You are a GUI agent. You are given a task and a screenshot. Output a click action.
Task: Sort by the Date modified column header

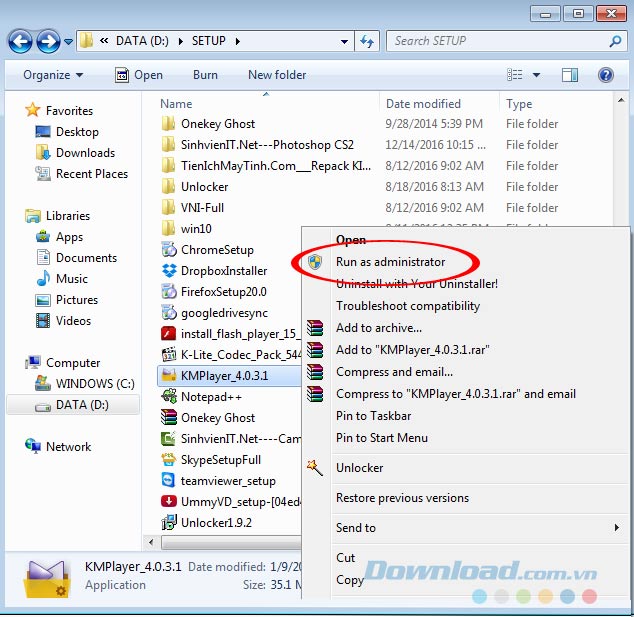tap(423, 104)
